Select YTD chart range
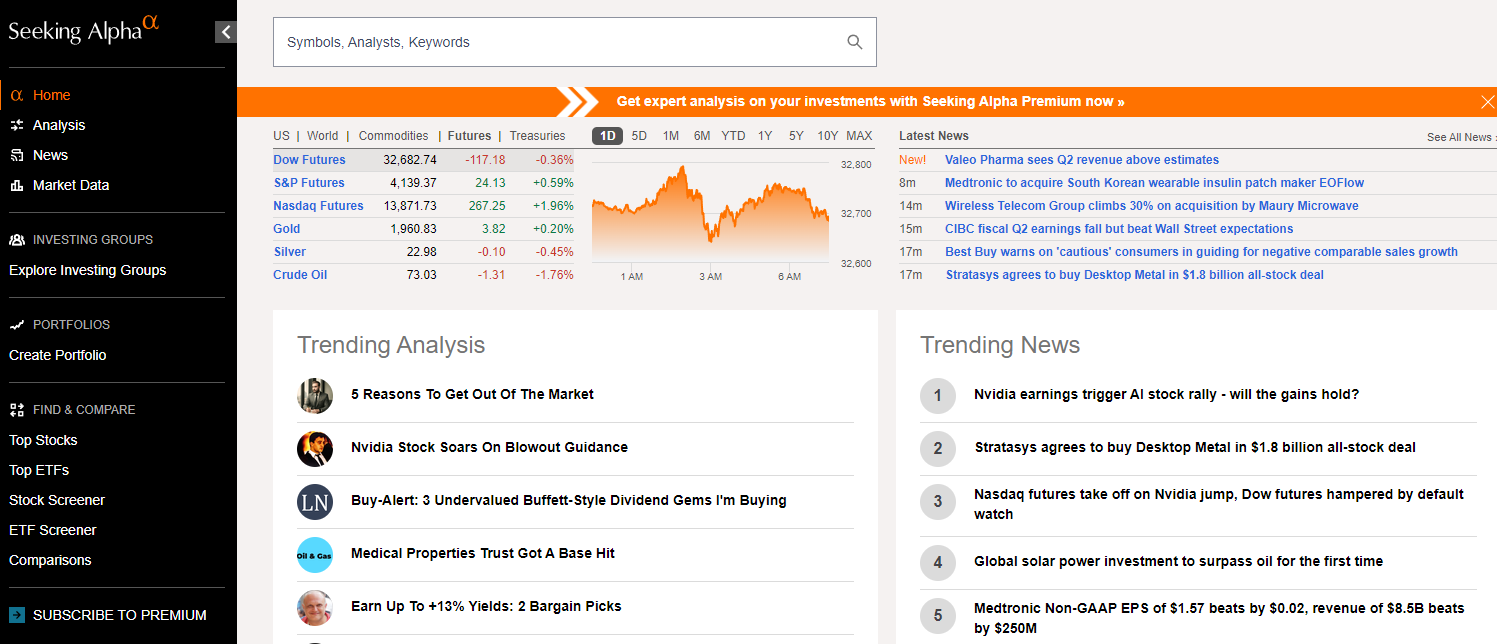The width and height of the screenshot is (1497, 644). coord(733,136)
